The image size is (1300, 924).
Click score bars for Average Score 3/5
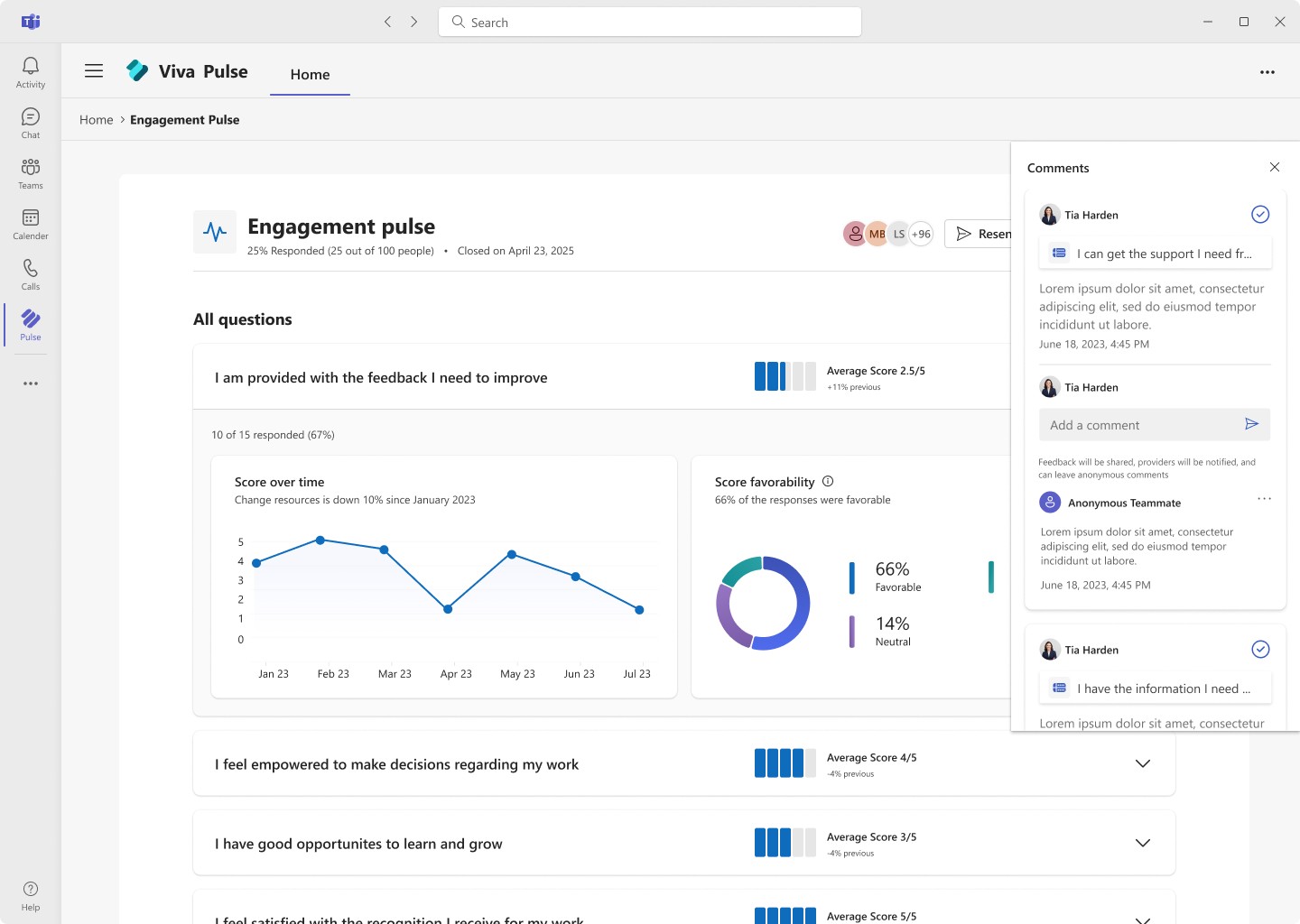coord(785,843)
